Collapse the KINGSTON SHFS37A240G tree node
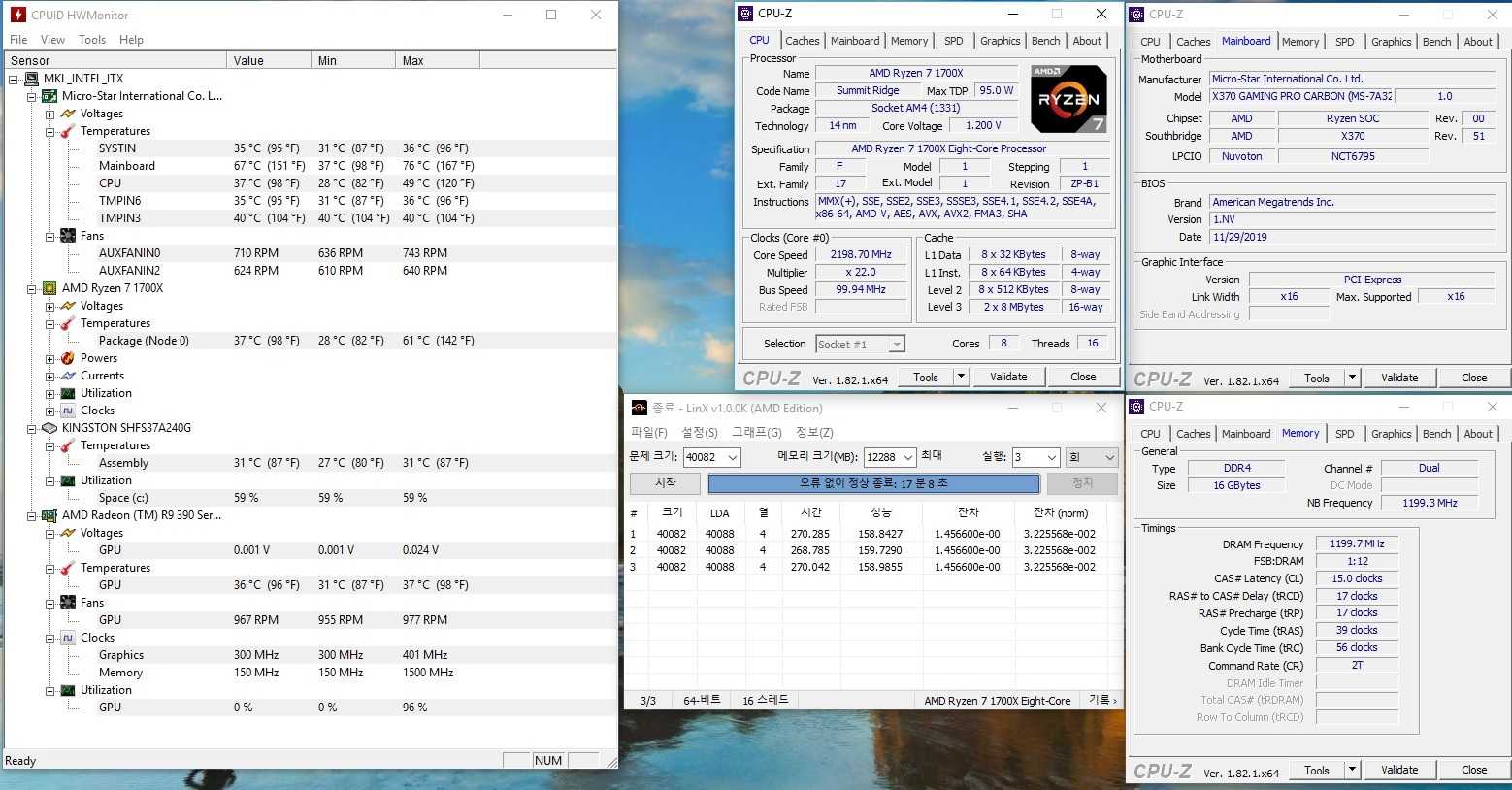The height and width of the screenshot is (790, 1512). click(x=32, y=428)
